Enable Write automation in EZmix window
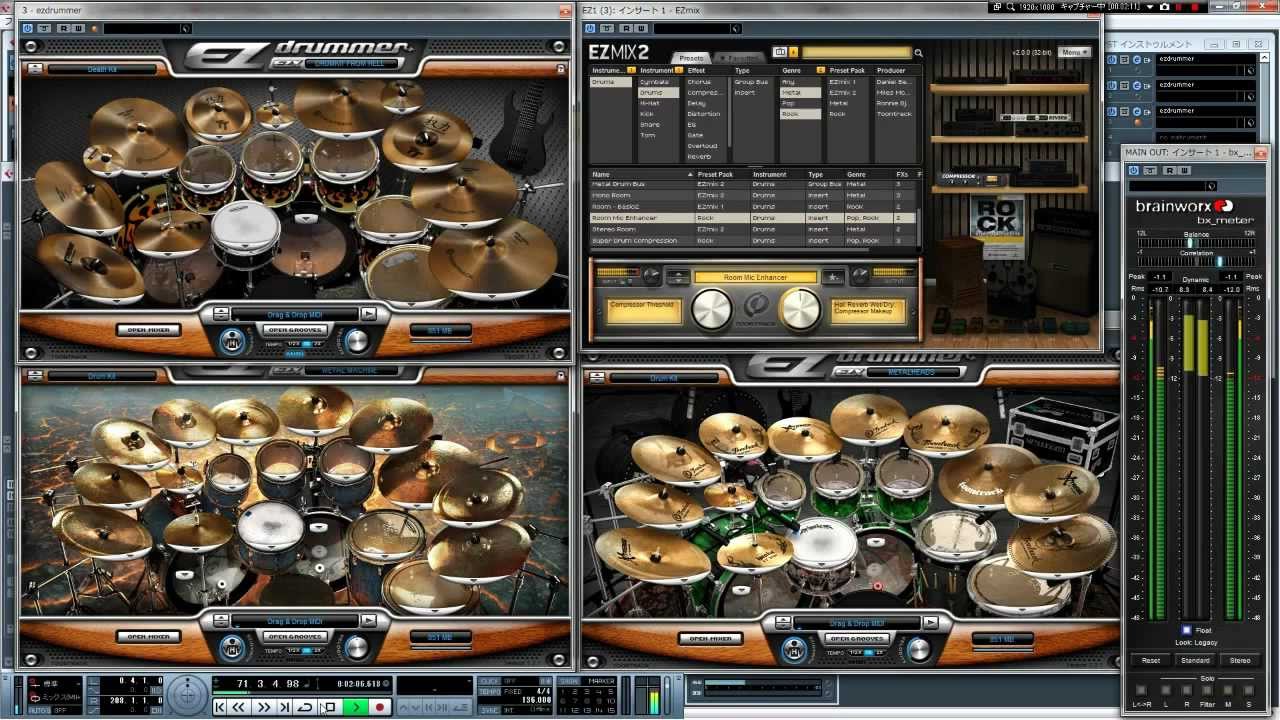 [x=640, y=28]
